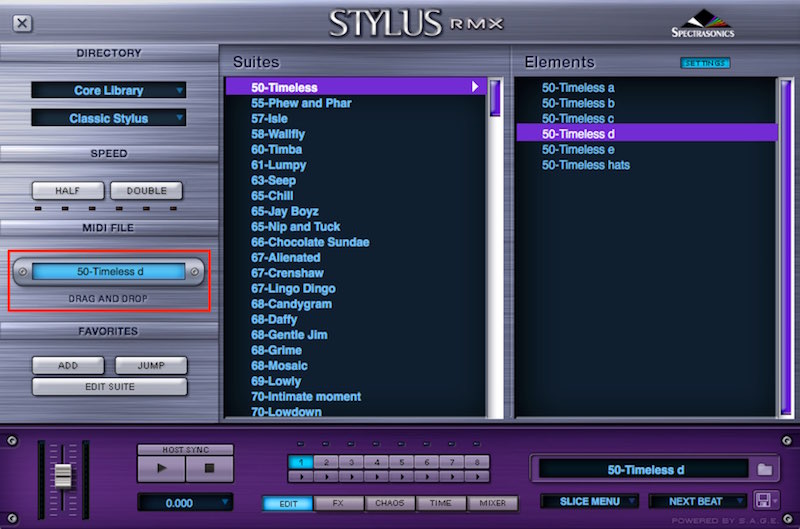Click the Elements SETTINGS button
800x529 pixels.
[x=705, y=63]
